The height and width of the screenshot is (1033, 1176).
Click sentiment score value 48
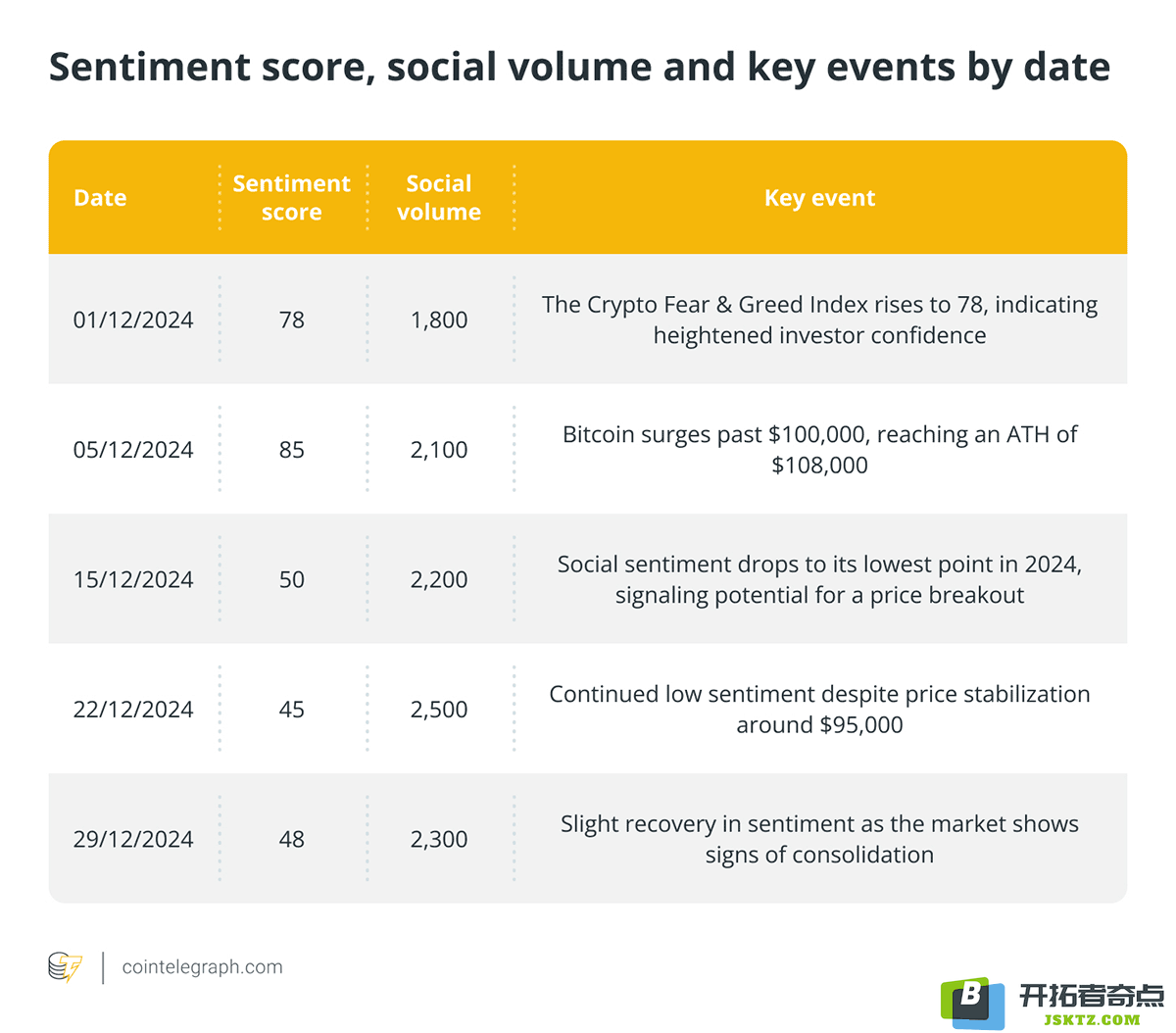point(292,840)
